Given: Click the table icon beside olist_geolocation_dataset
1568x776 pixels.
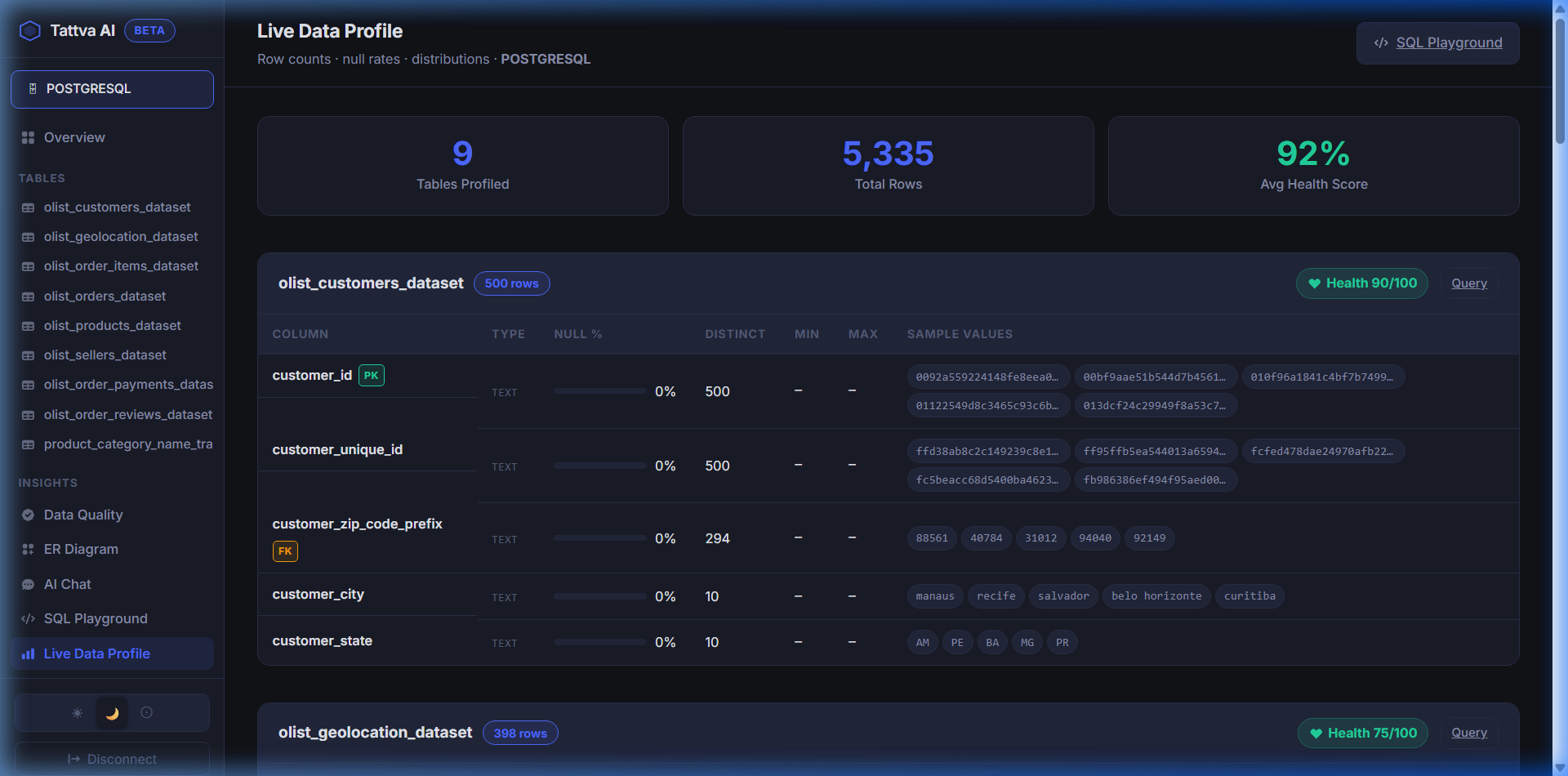Looking at the screenshot, I should tap(28, 236).
